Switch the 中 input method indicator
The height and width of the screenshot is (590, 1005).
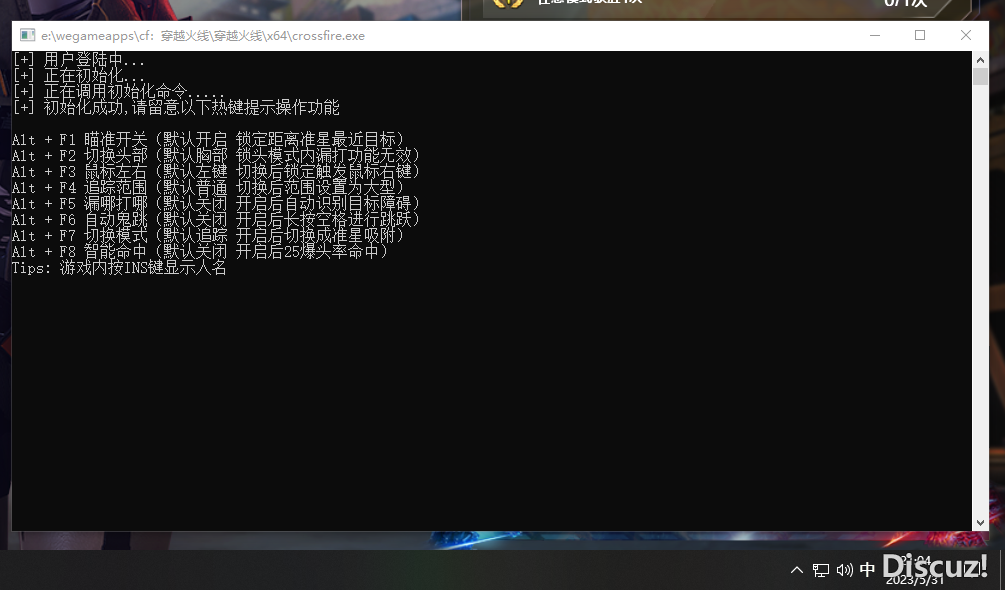click(867, 569)
